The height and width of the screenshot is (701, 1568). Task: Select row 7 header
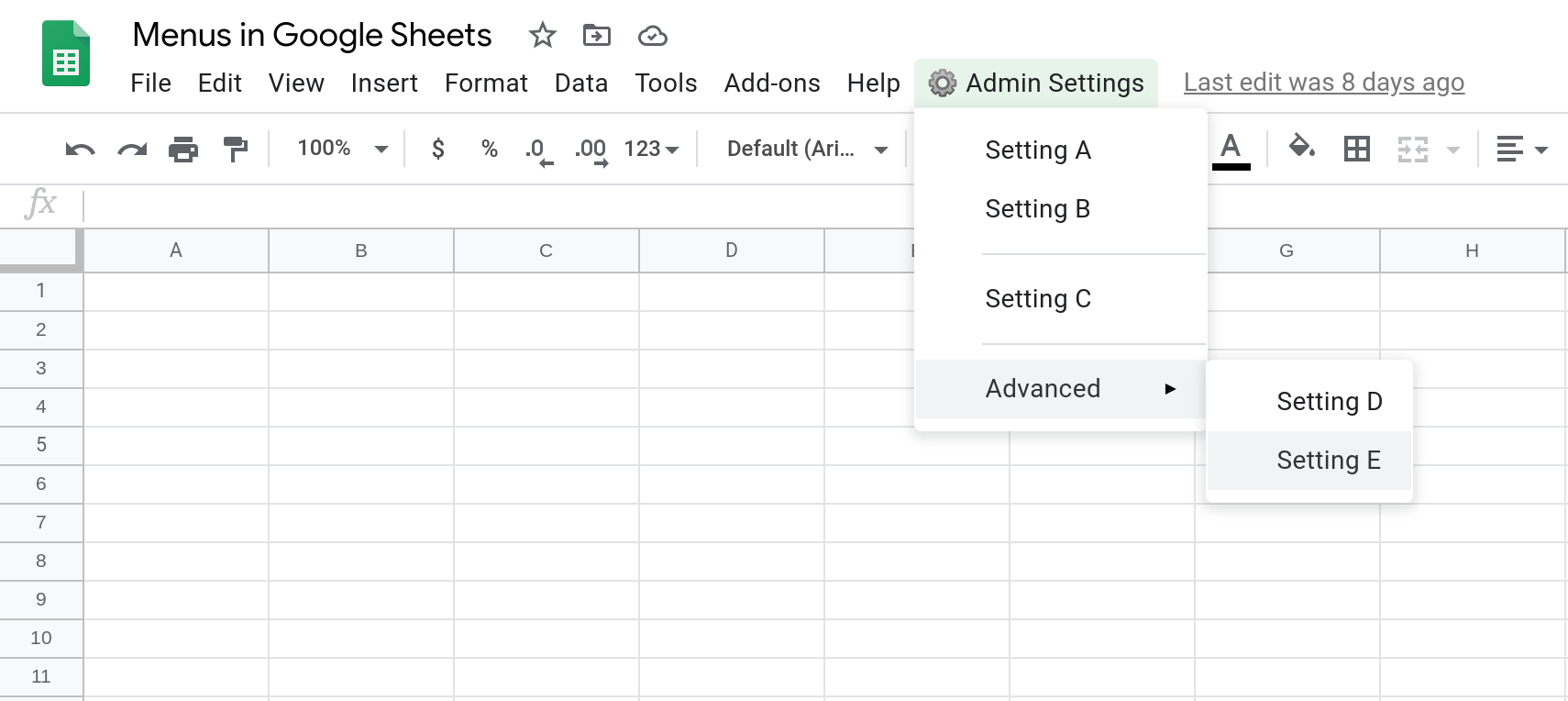[x=41, y=522]
